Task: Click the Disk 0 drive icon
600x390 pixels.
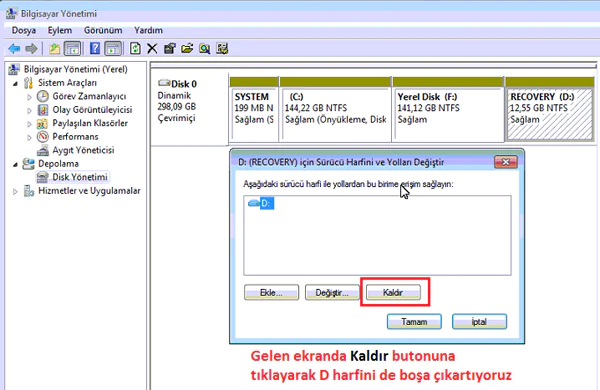Action: (x=164, y=83)
